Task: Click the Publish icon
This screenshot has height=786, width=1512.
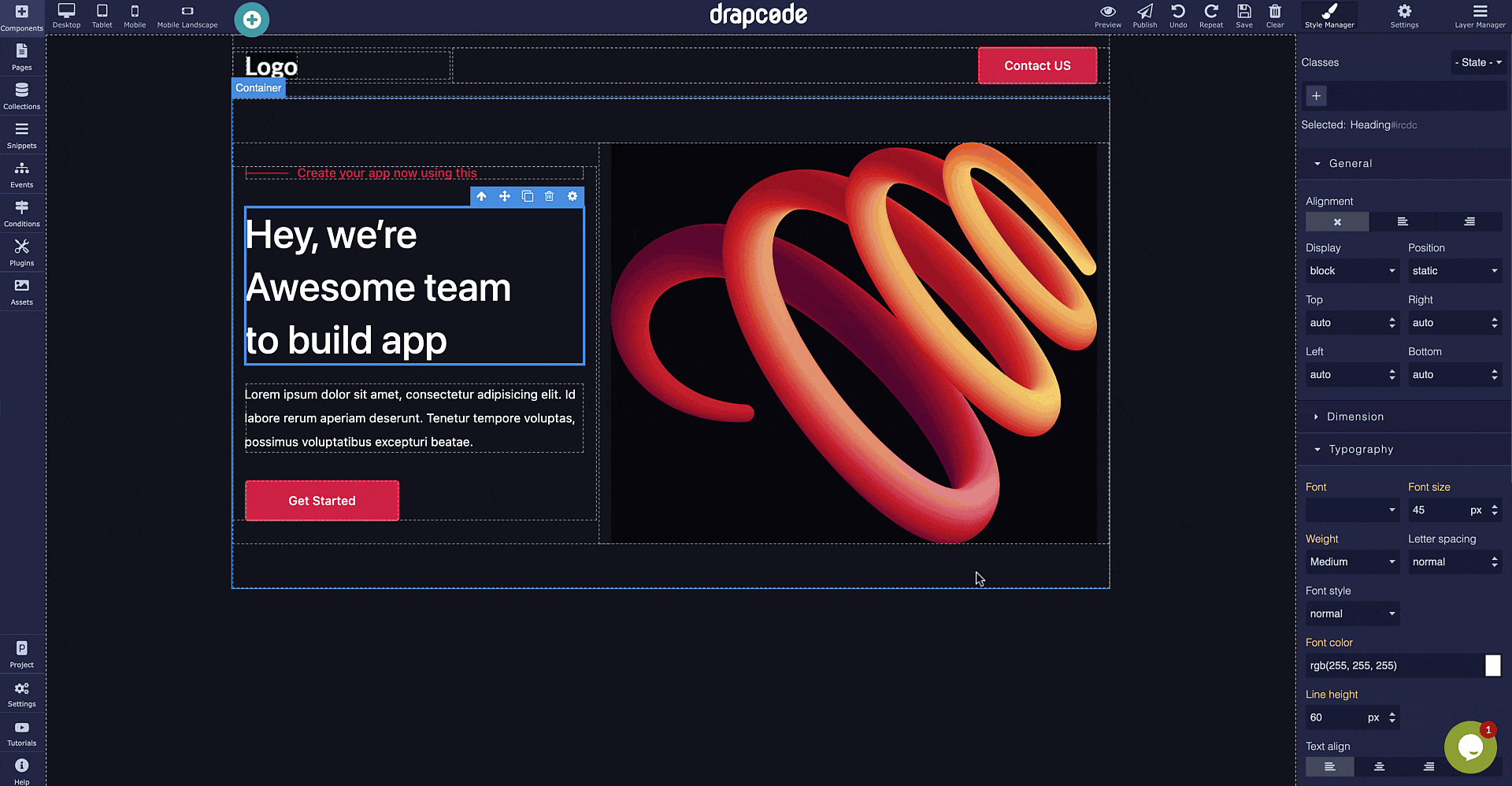Action: [x=1144, y=13]
